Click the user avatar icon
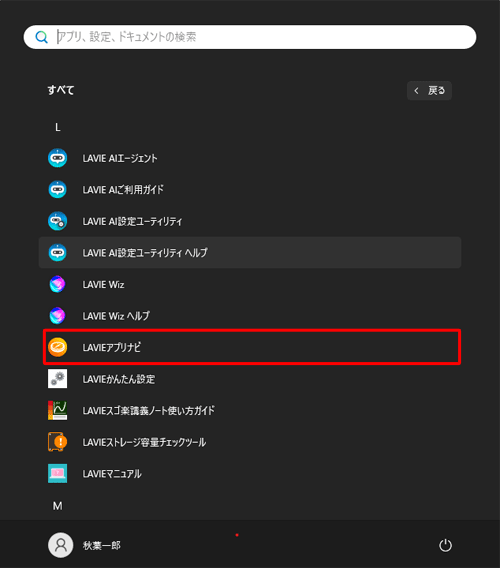Viewport: 500px width, 568px height. [61, 545]
